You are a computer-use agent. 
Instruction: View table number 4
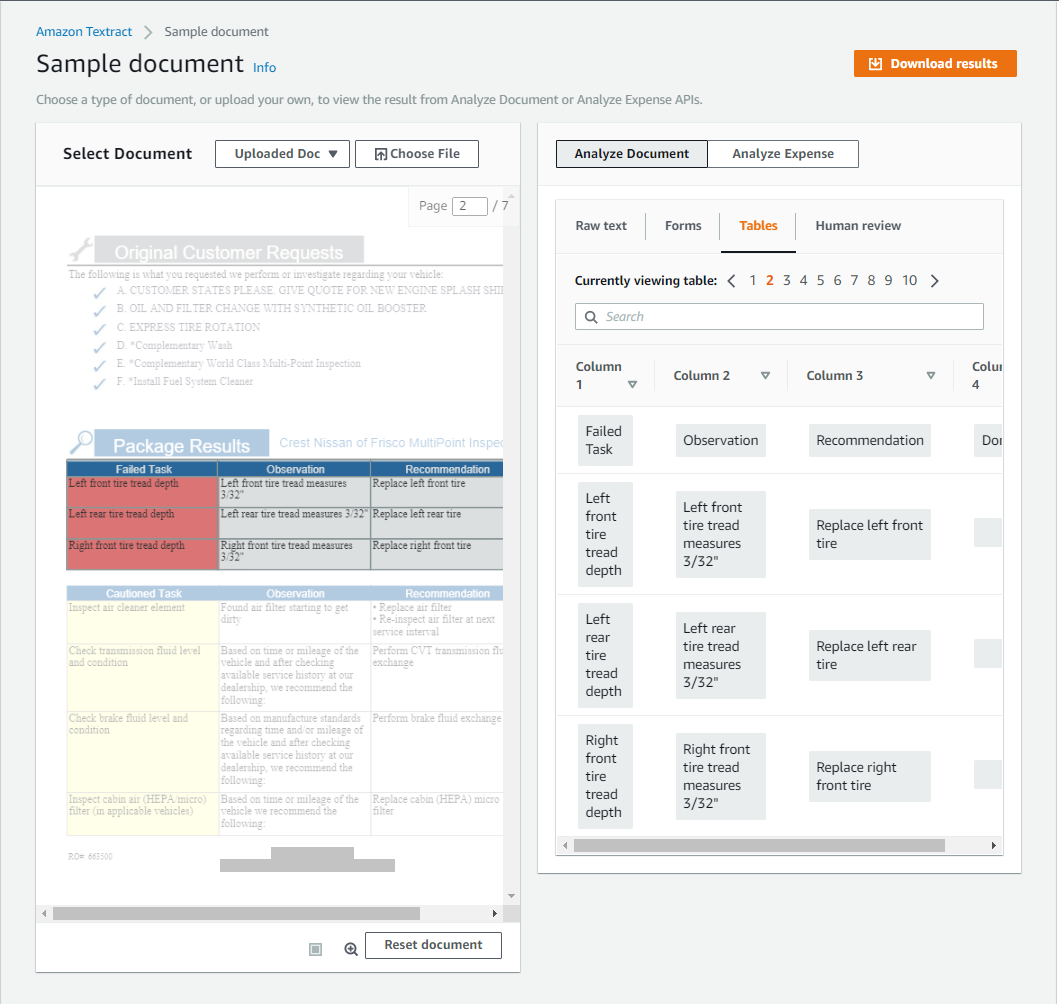point(804,281)
